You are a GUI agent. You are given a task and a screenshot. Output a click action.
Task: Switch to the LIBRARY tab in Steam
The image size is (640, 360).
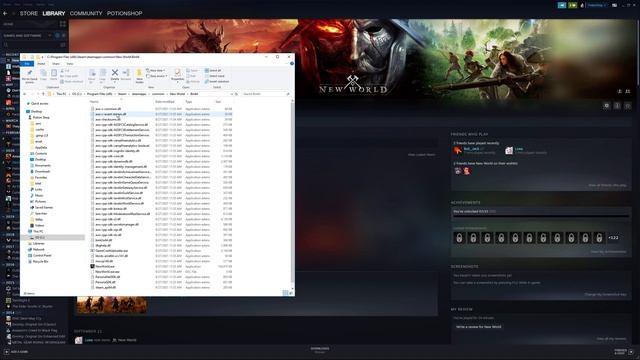(53, 13)
